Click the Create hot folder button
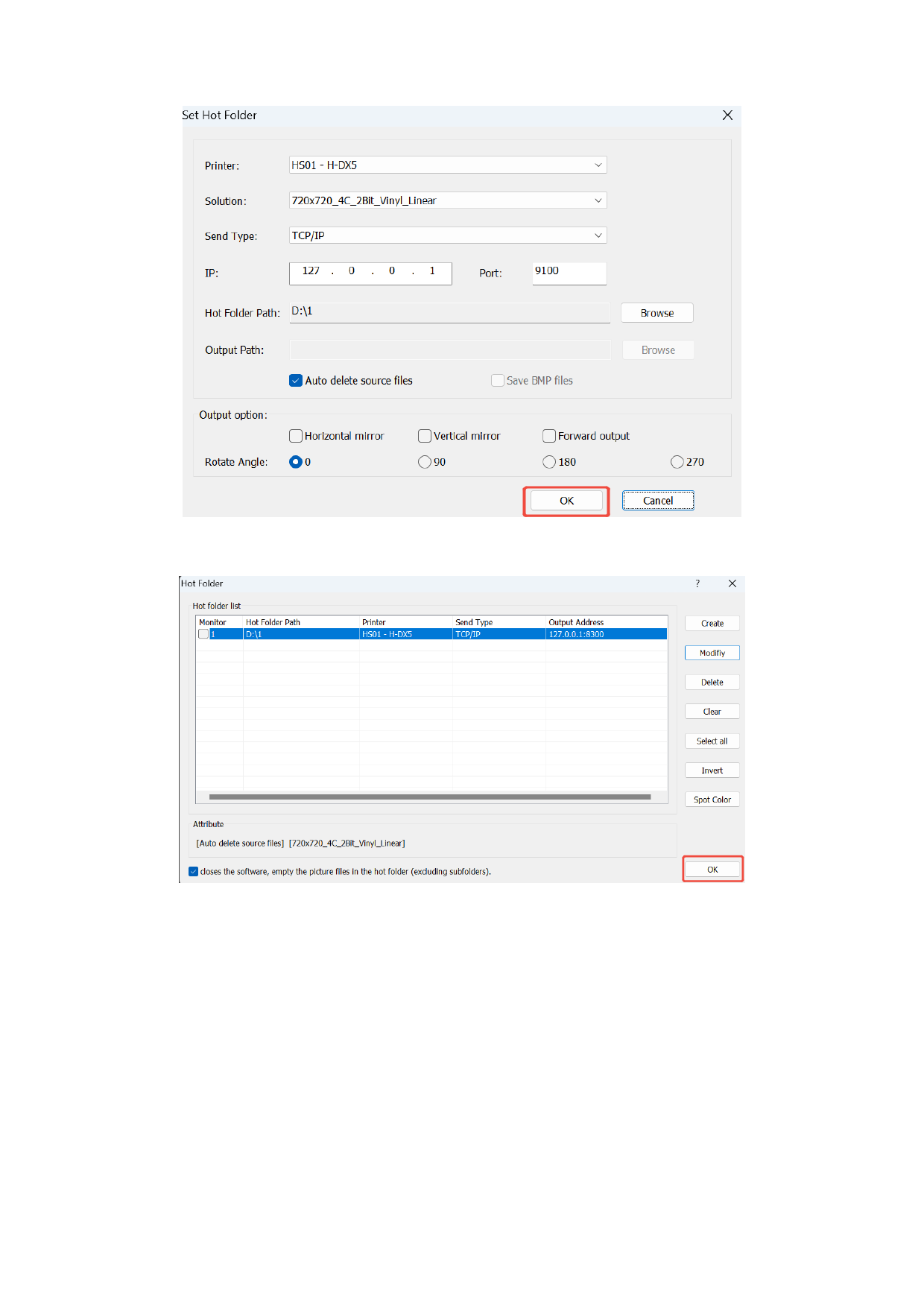 (x=712, y=624)
